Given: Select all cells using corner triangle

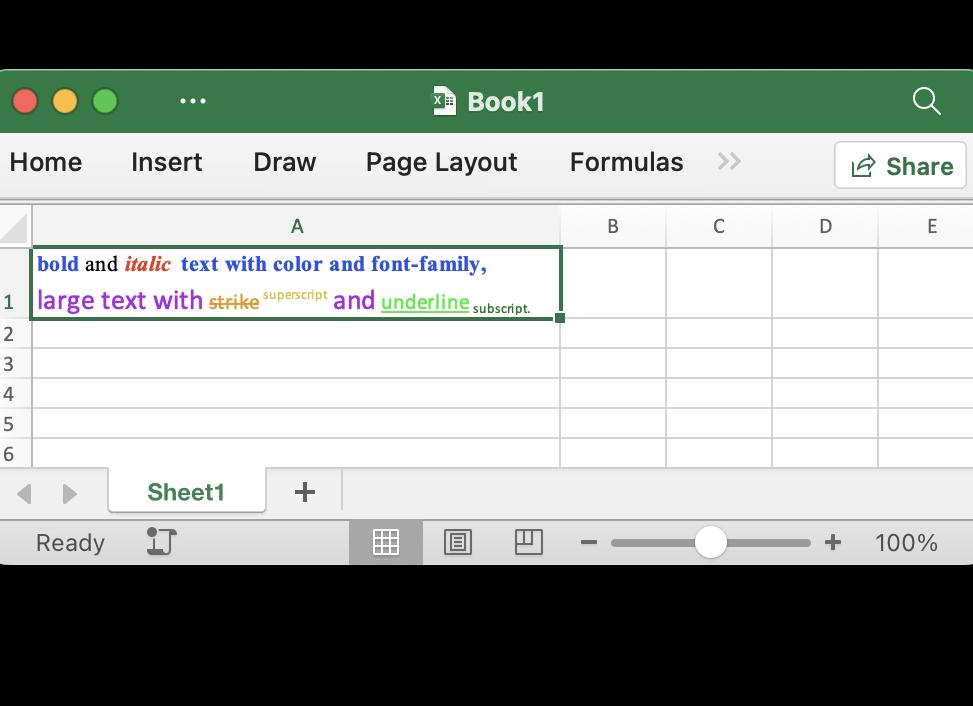Looking at the screenshot, I should (15, 229).
